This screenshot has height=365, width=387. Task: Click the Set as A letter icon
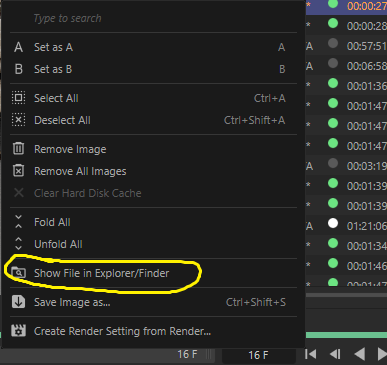(x=18, y=47)
